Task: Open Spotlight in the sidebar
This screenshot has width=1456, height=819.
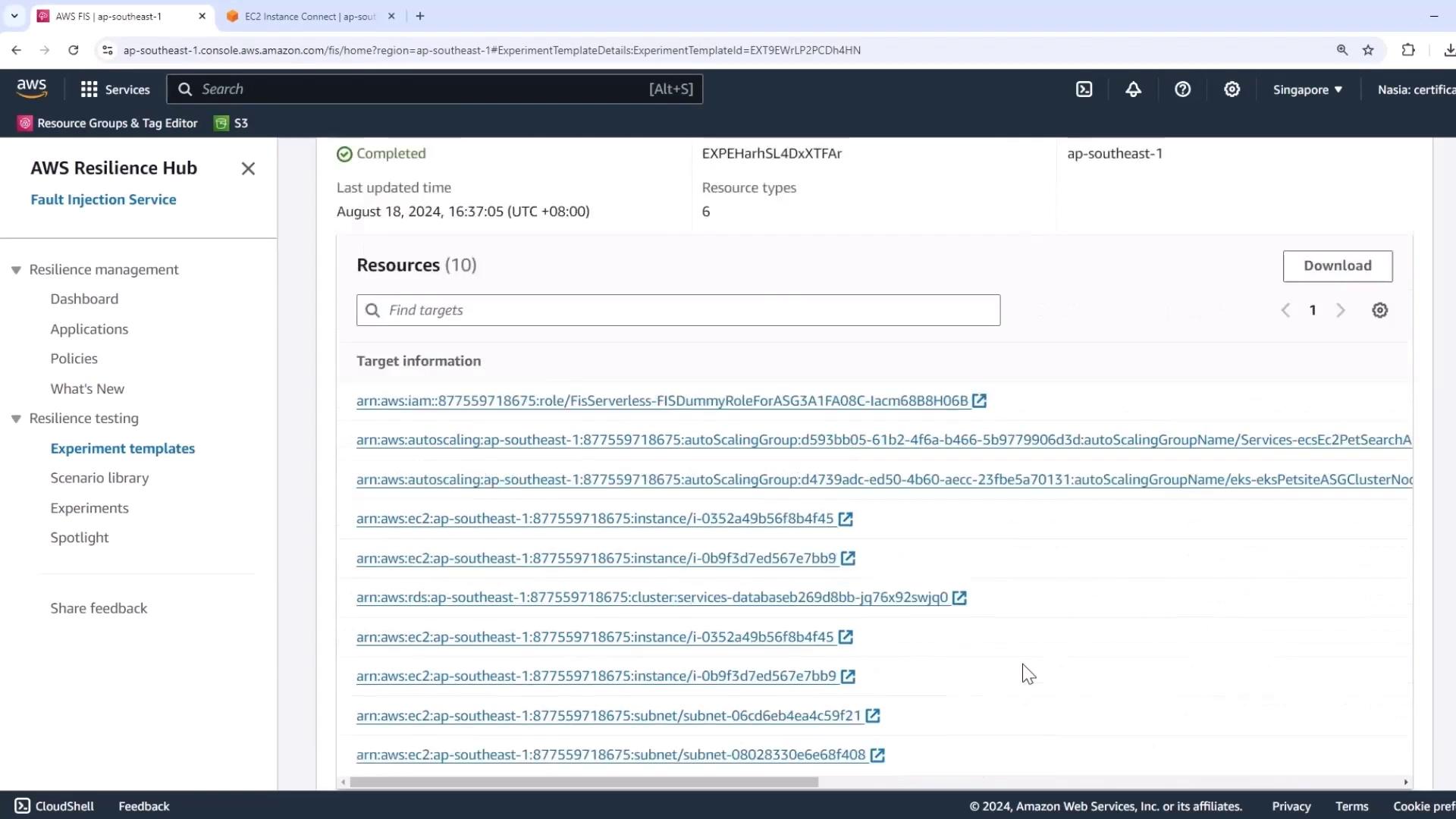Action: pos(80,538)
